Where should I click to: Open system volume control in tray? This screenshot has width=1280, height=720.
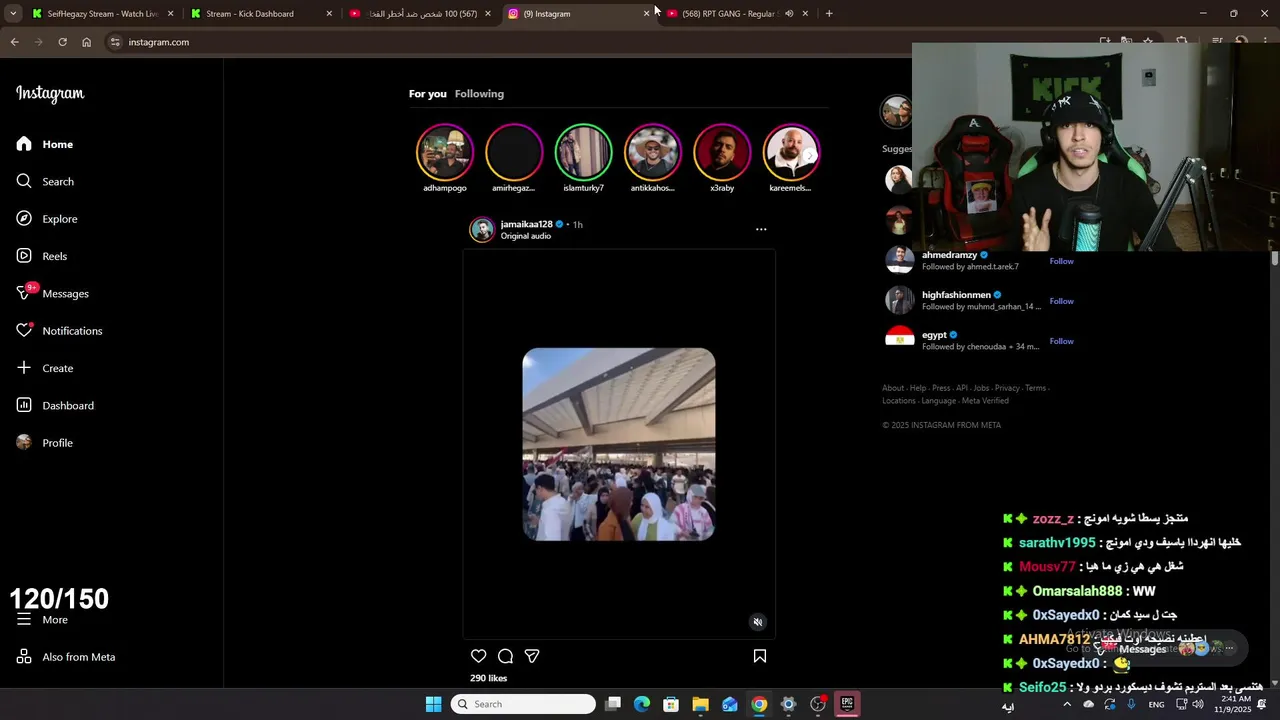(1198, 704)
